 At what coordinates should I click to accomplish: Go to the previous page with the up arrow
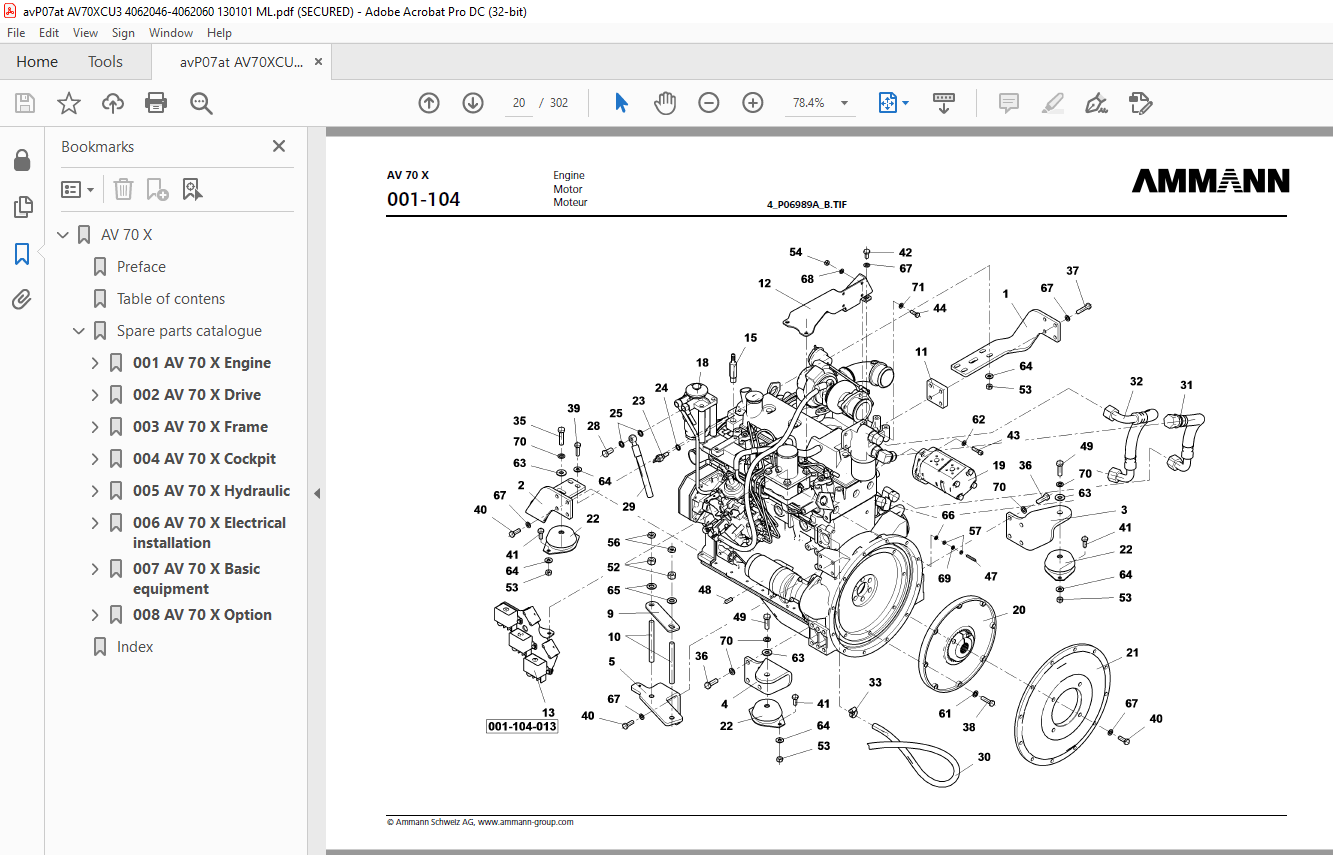[429, 103]
